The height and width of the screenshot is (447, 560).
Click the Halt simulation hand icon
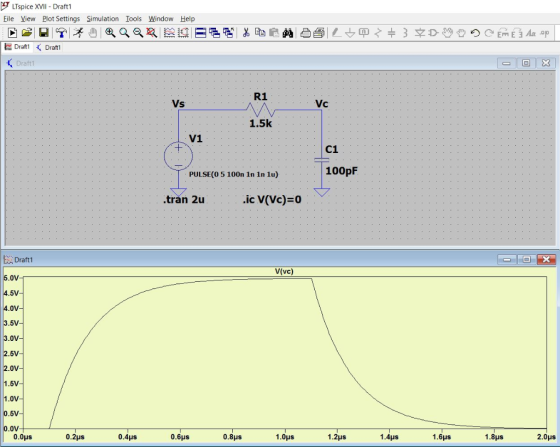tap(93, 33)
